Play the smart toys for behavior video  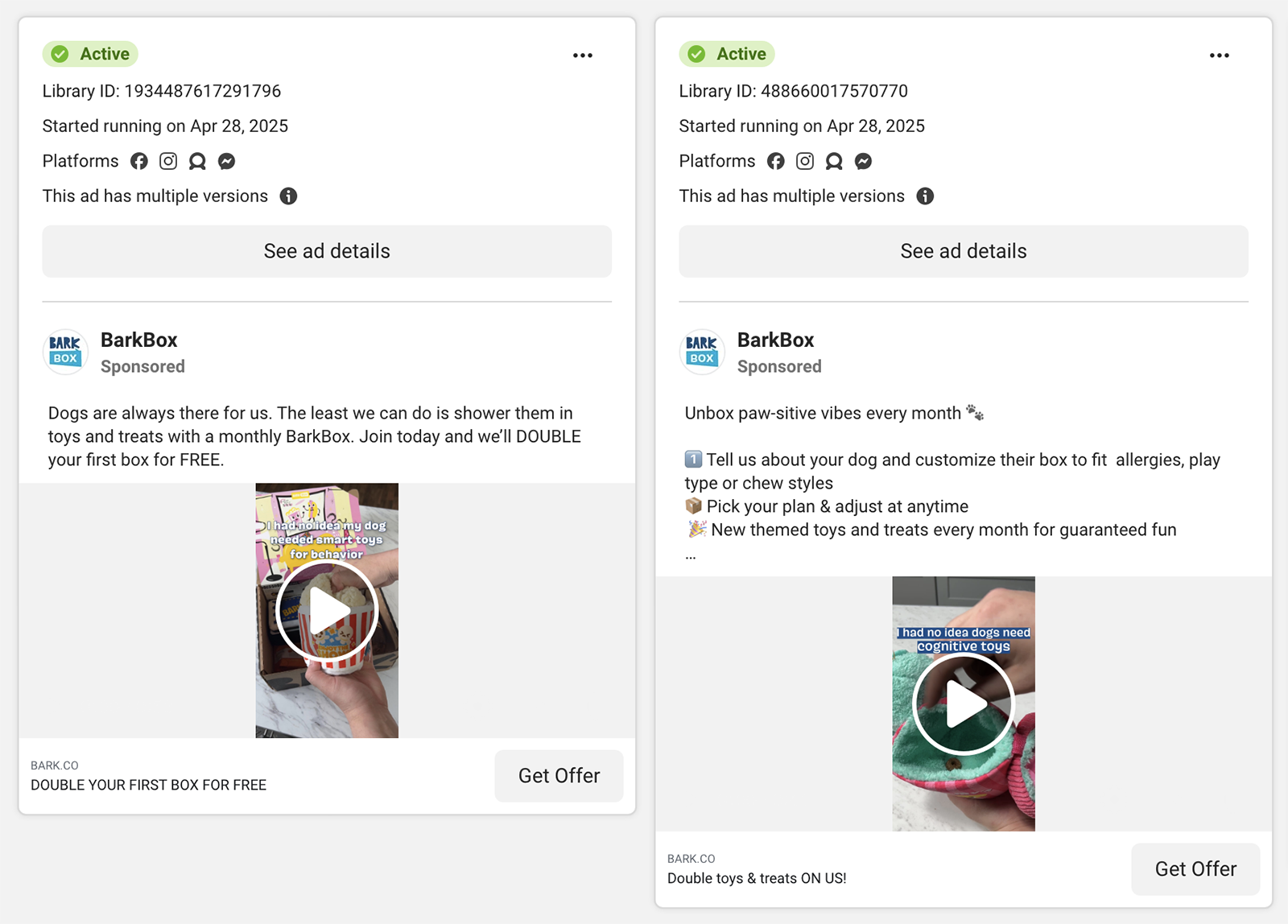(327, 611)
